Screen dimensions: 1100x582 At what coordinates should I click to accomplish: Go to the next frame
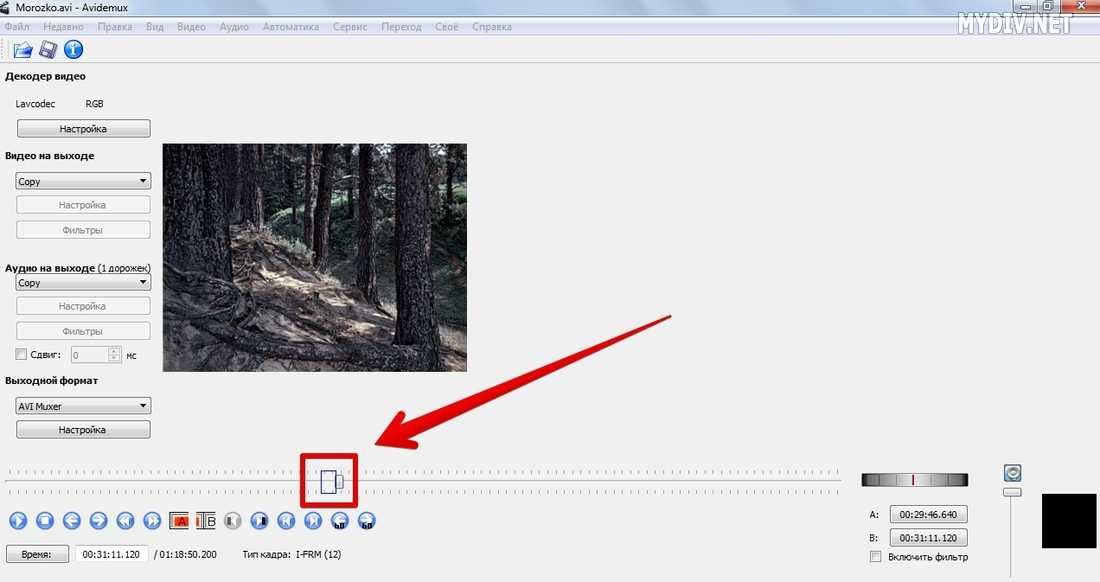pyautogui.click(x=98, y=521)
